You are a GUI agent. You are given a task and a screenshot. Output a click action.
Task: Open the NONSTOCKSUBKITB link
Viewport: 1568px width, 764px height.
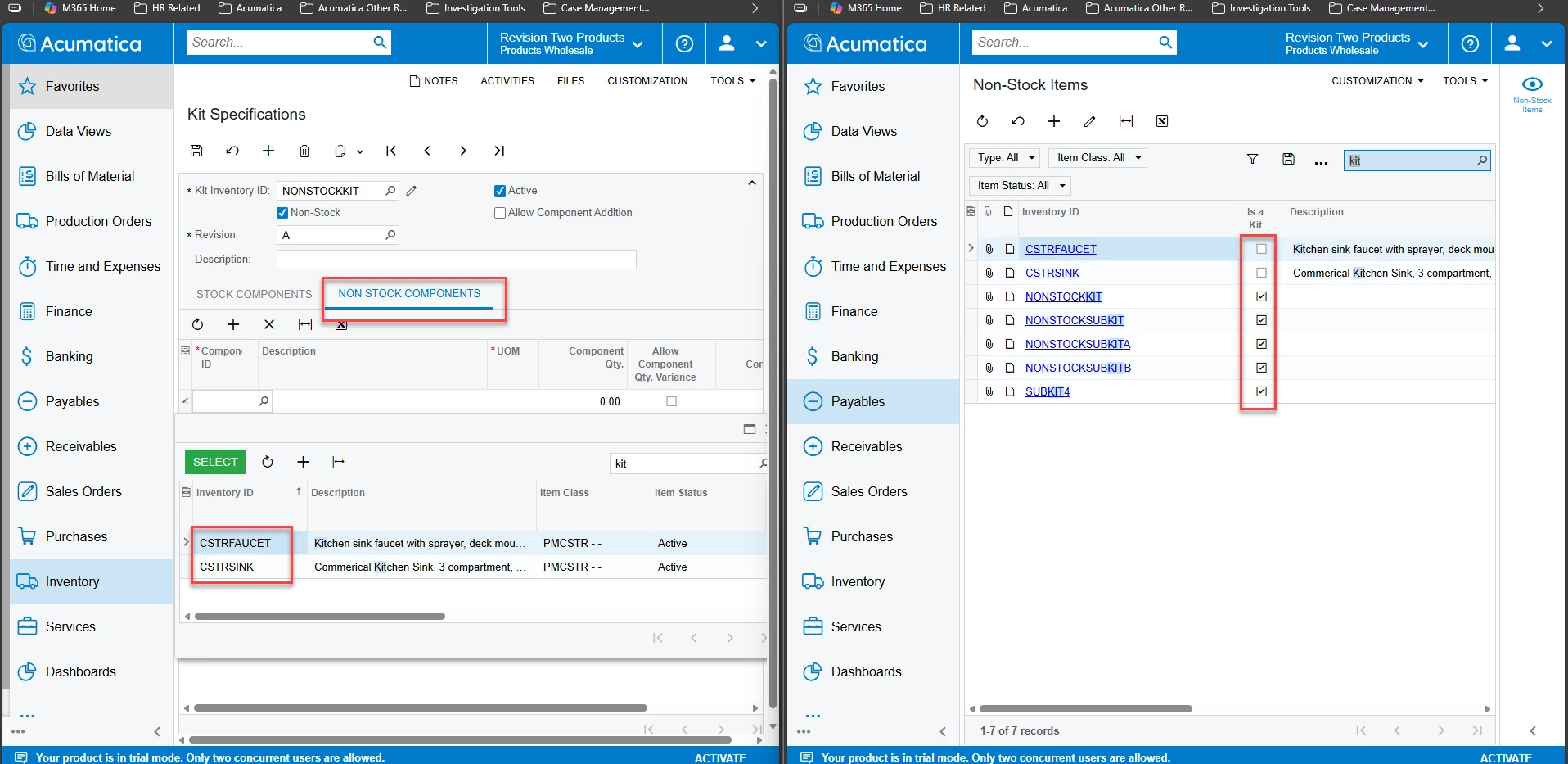1078,368
